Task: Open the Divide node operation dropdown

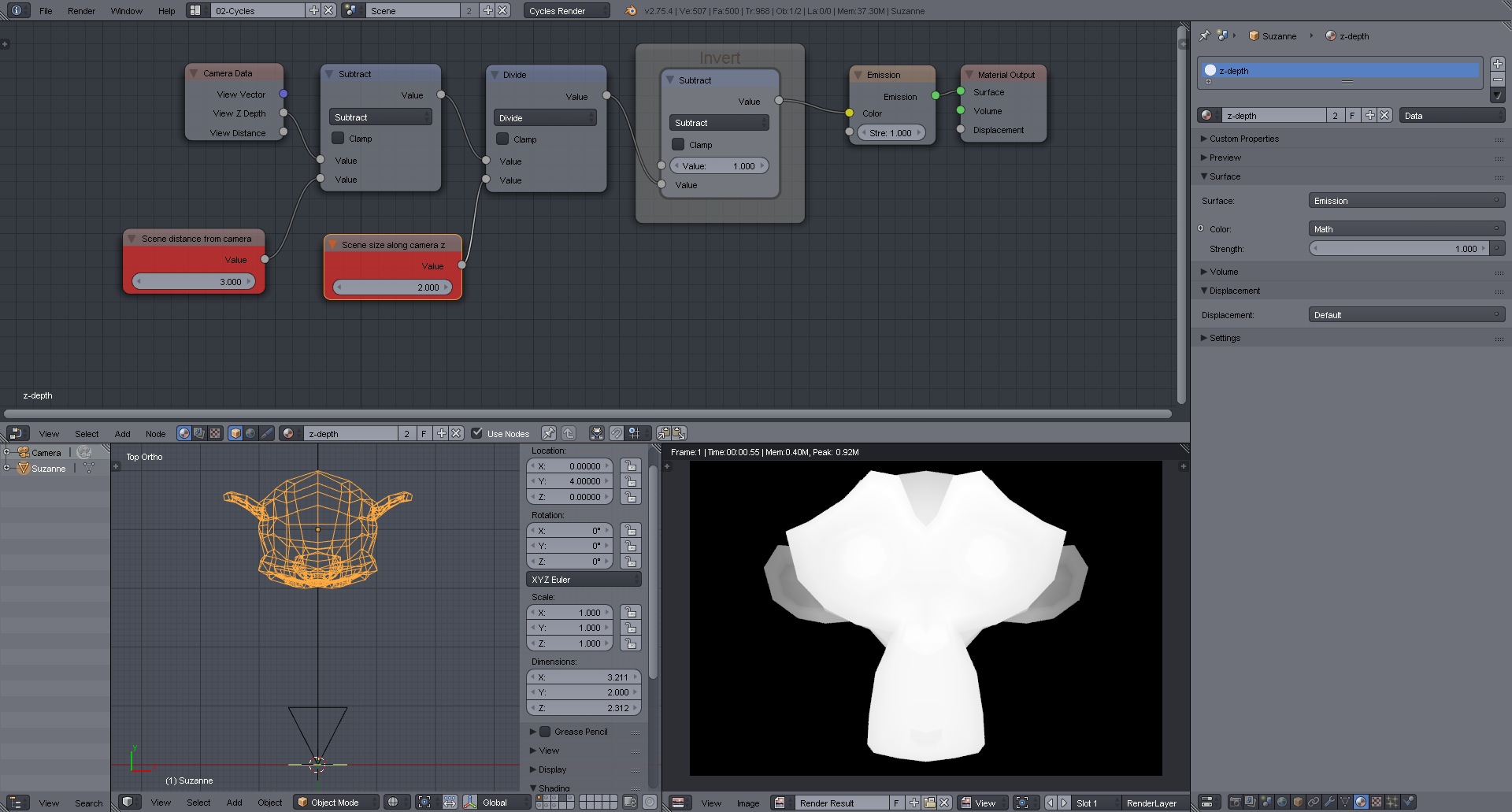Action: click(545, 118)
